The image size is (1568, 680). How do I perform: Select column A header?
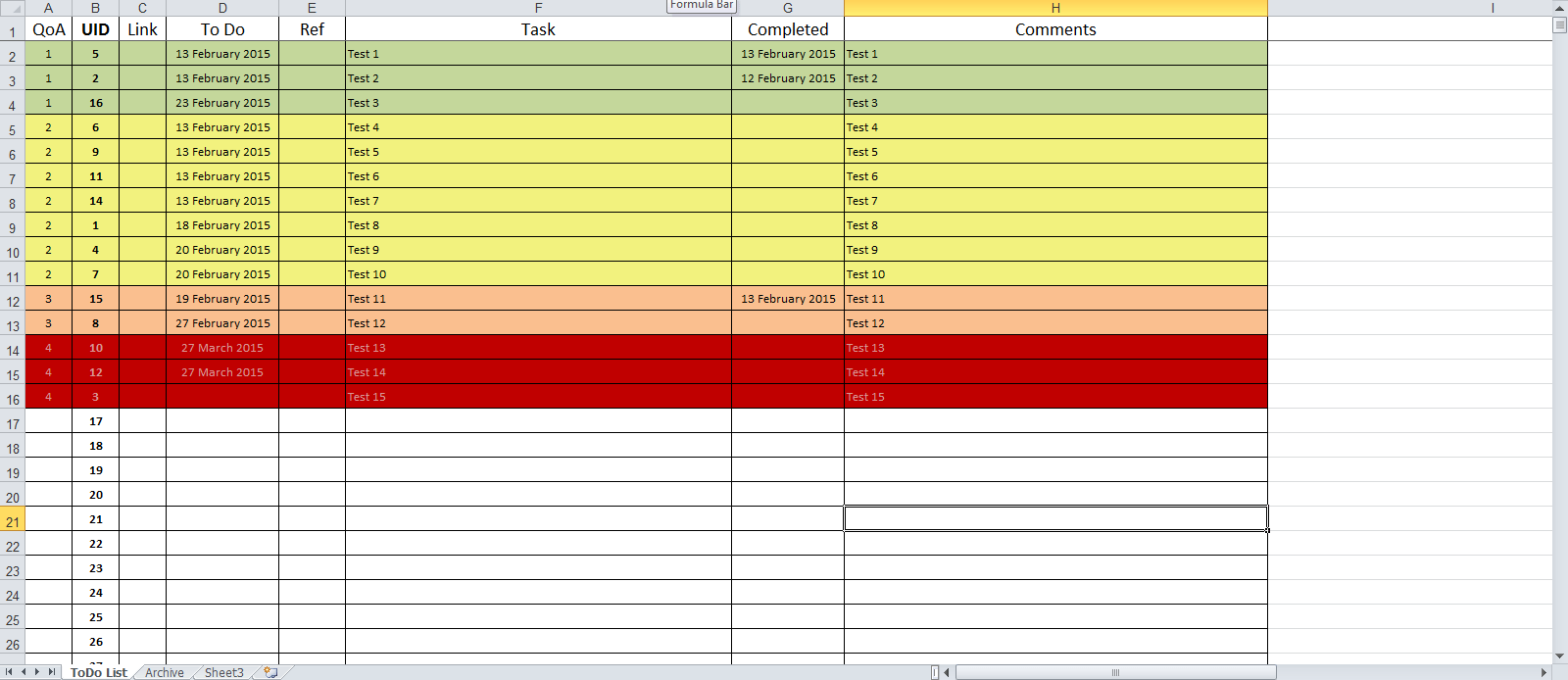pyautogui.click(x=48, y=8)
